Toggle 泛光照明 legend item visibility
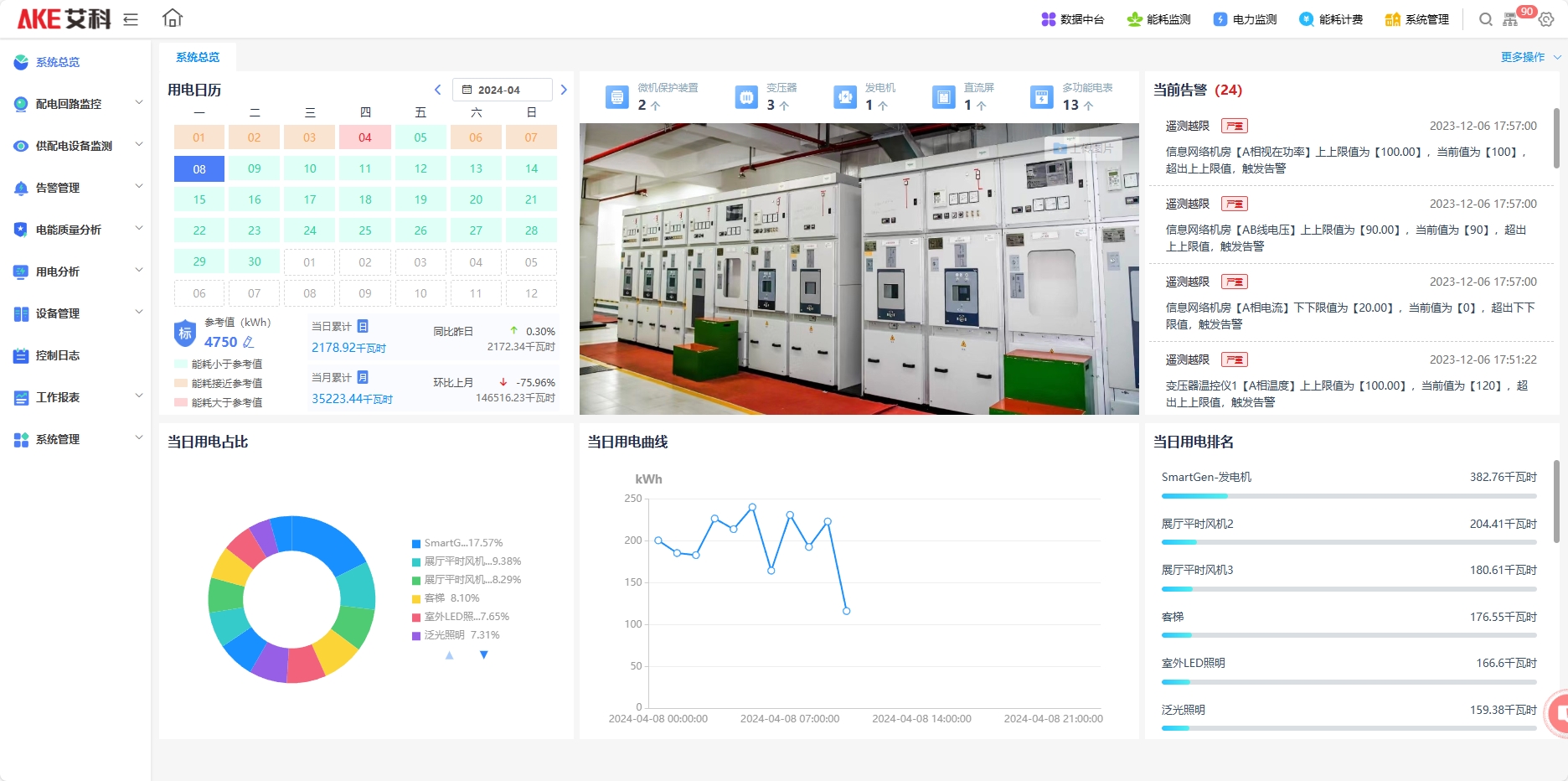The height and width of the screenshot is (781, 1568). point(456,635)
